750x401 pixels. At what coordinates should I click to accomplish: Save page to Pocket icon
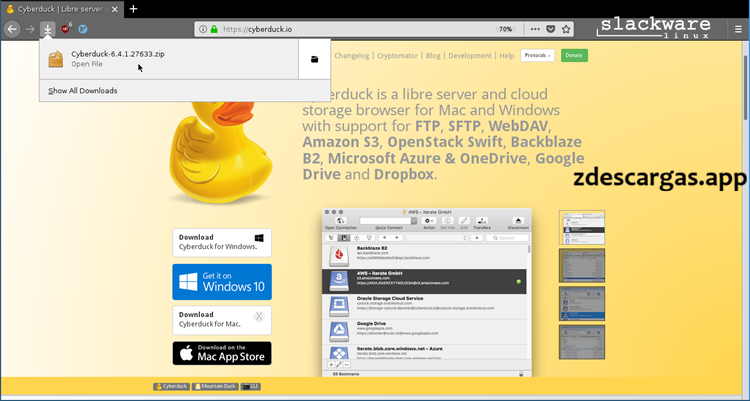point(551,29)
